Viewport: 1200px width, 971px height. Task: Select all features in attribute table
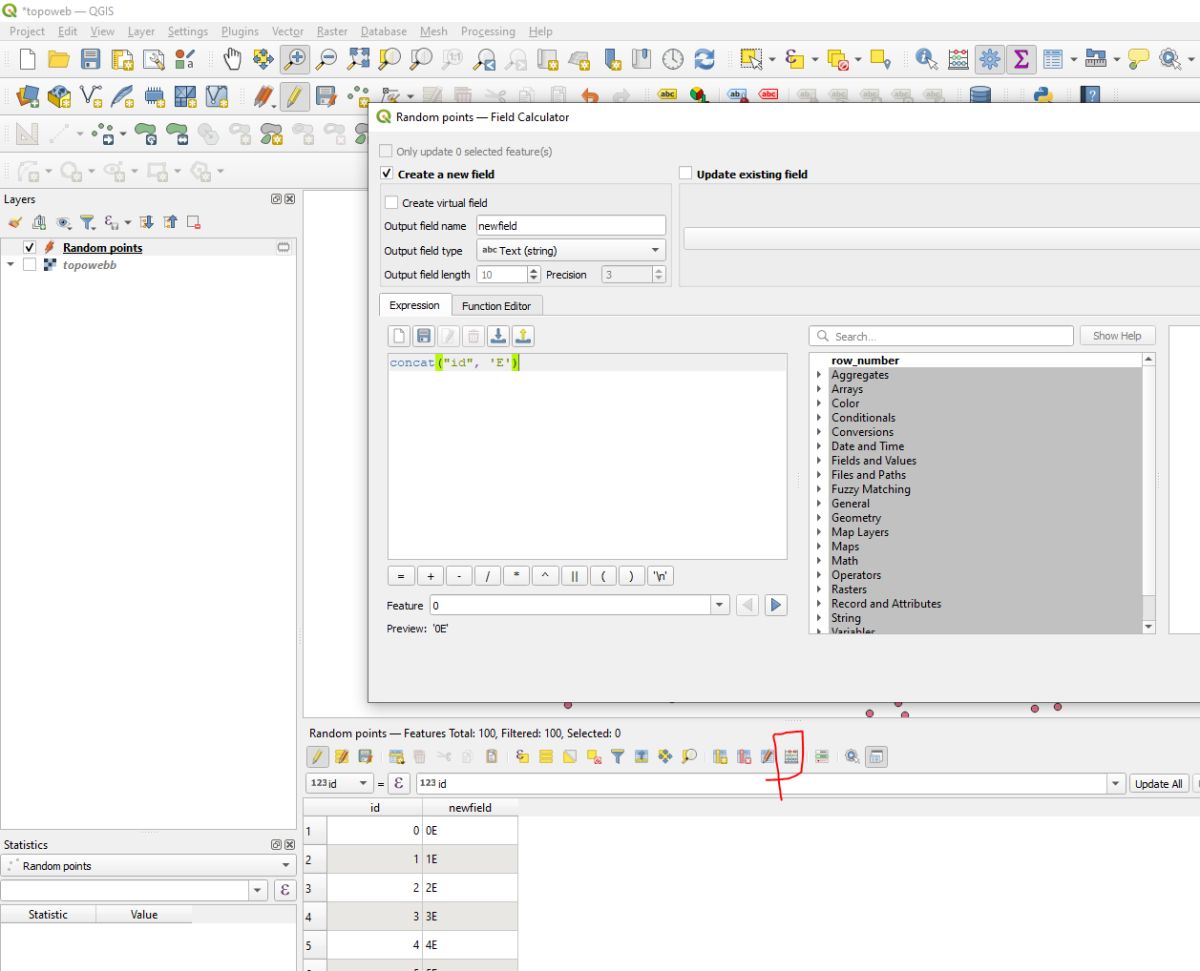546,757
